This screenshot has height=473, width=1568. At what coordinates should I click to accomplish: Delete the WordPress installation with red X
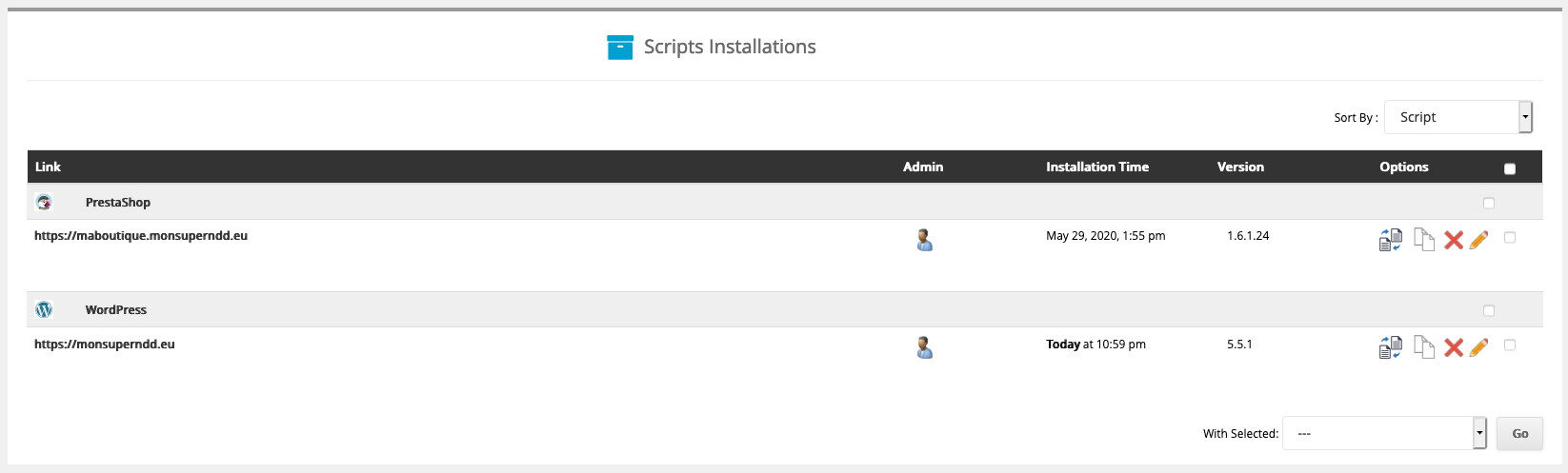pyautogui.click(x=1454, y=347)
